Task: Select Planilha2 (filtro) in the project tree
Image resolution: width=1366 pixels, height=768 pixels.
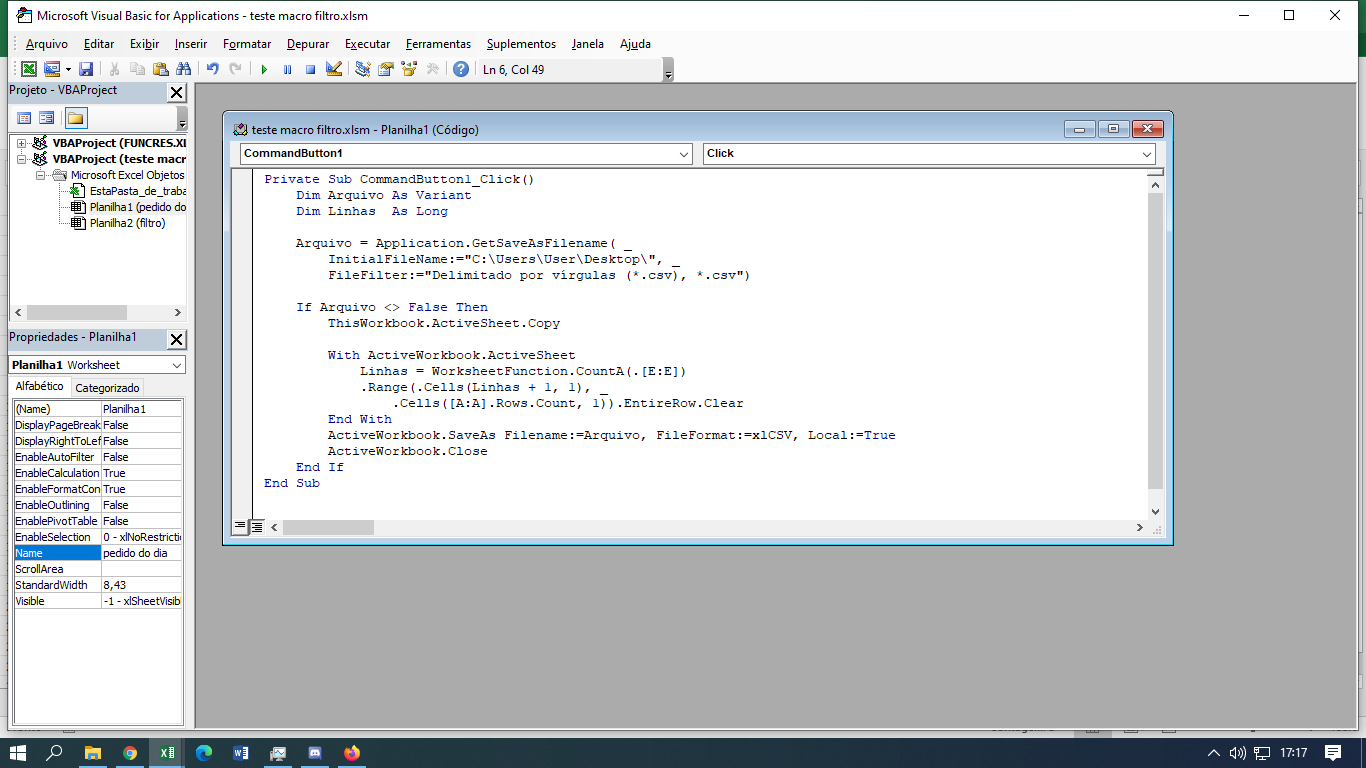Action: (127, 223)
